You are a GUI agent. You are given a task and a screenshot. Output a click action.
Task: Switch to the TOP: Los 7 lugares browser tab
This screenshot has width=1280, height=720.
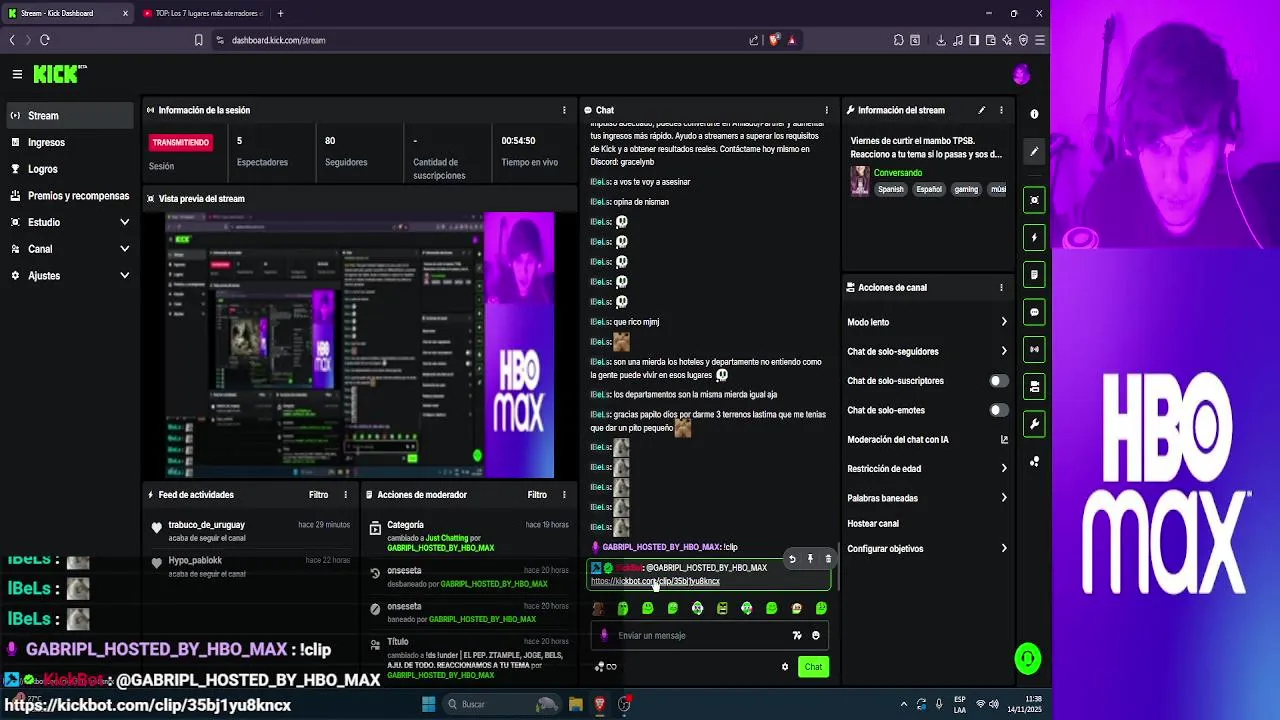[x=202, y=13]
